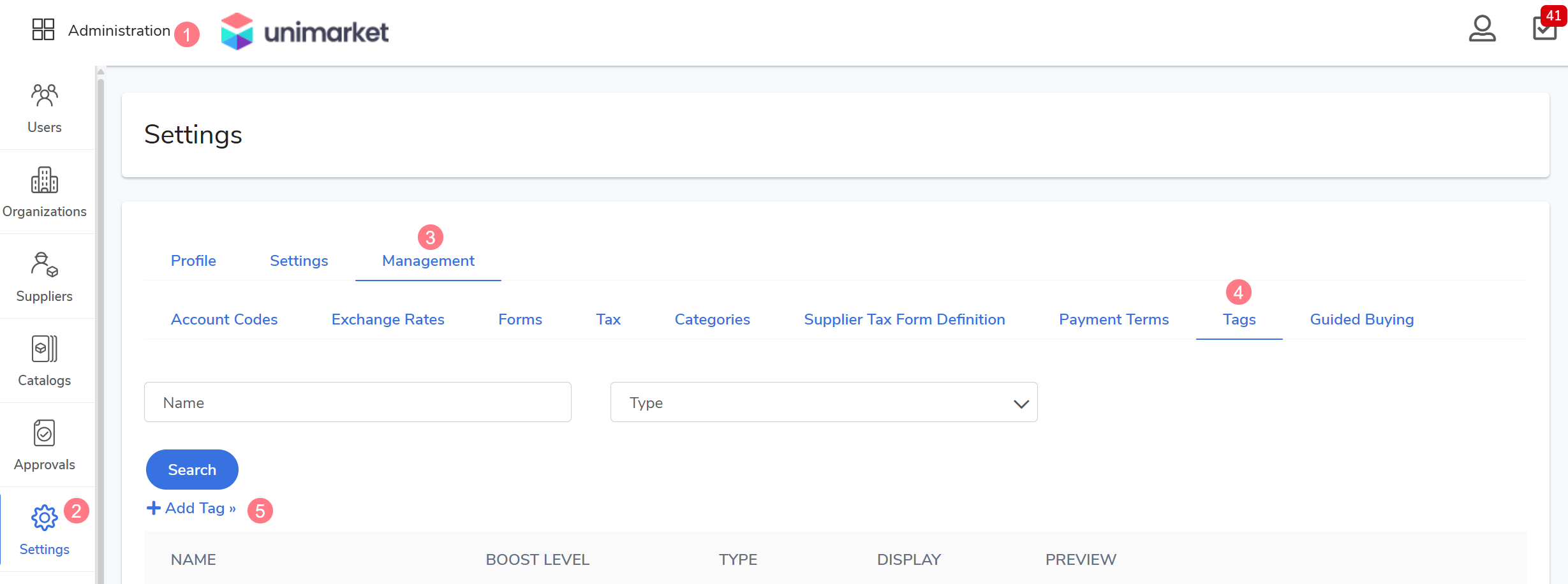Image resolution: width=1568 pixels, height=584 pixels.
Task: Open Suppliers from the sidebar
Action: coord(45,277)
